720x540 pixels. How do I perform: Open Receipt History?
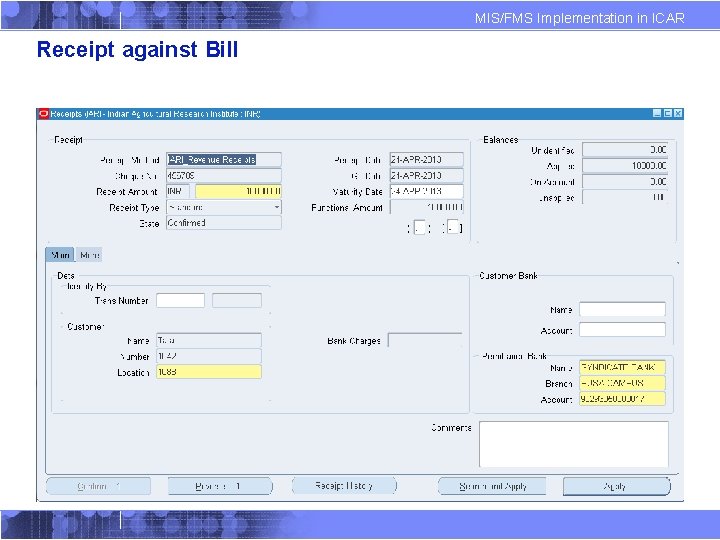click(344, 486)
